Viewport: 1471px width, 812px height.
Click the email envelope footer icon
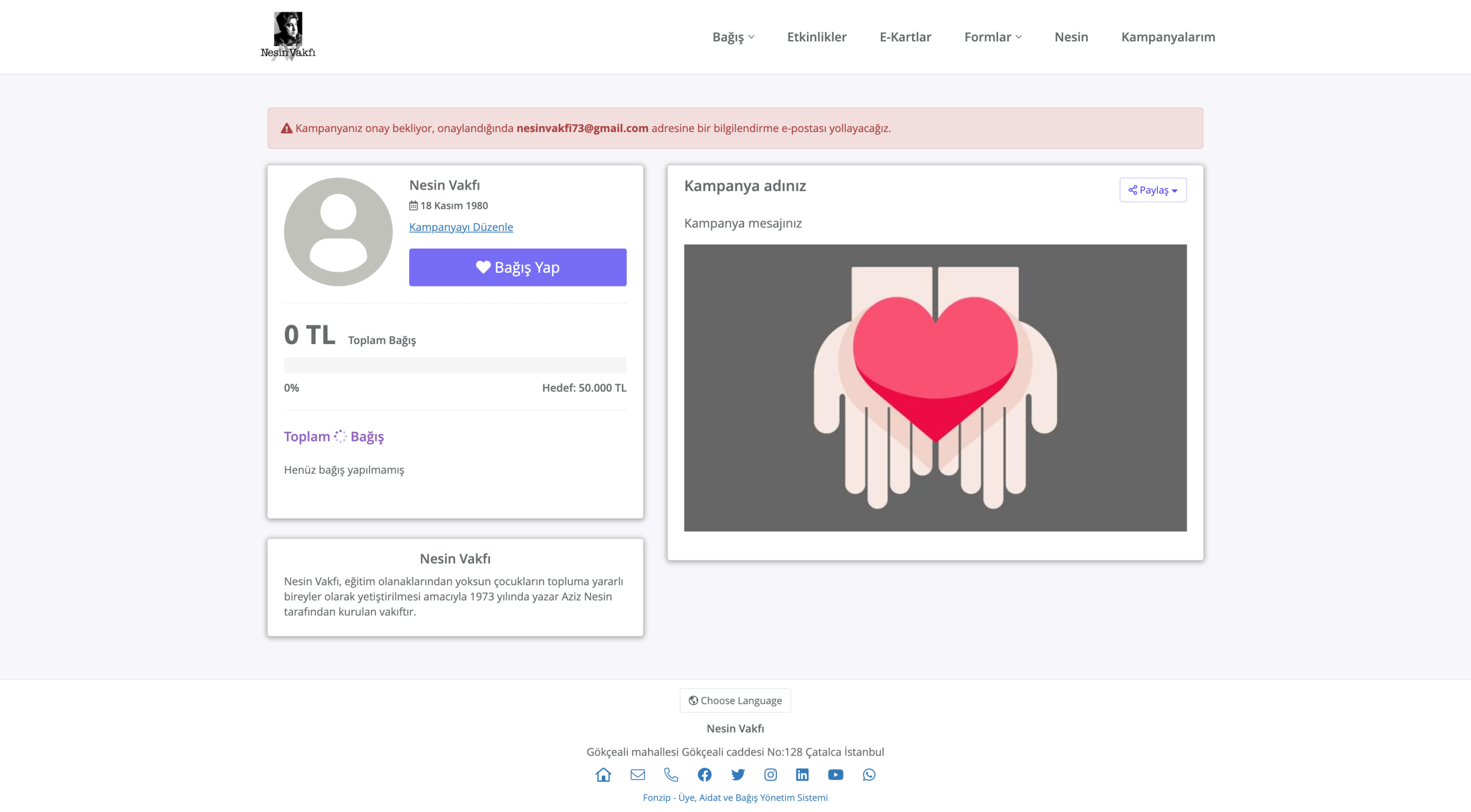[638, 775]
